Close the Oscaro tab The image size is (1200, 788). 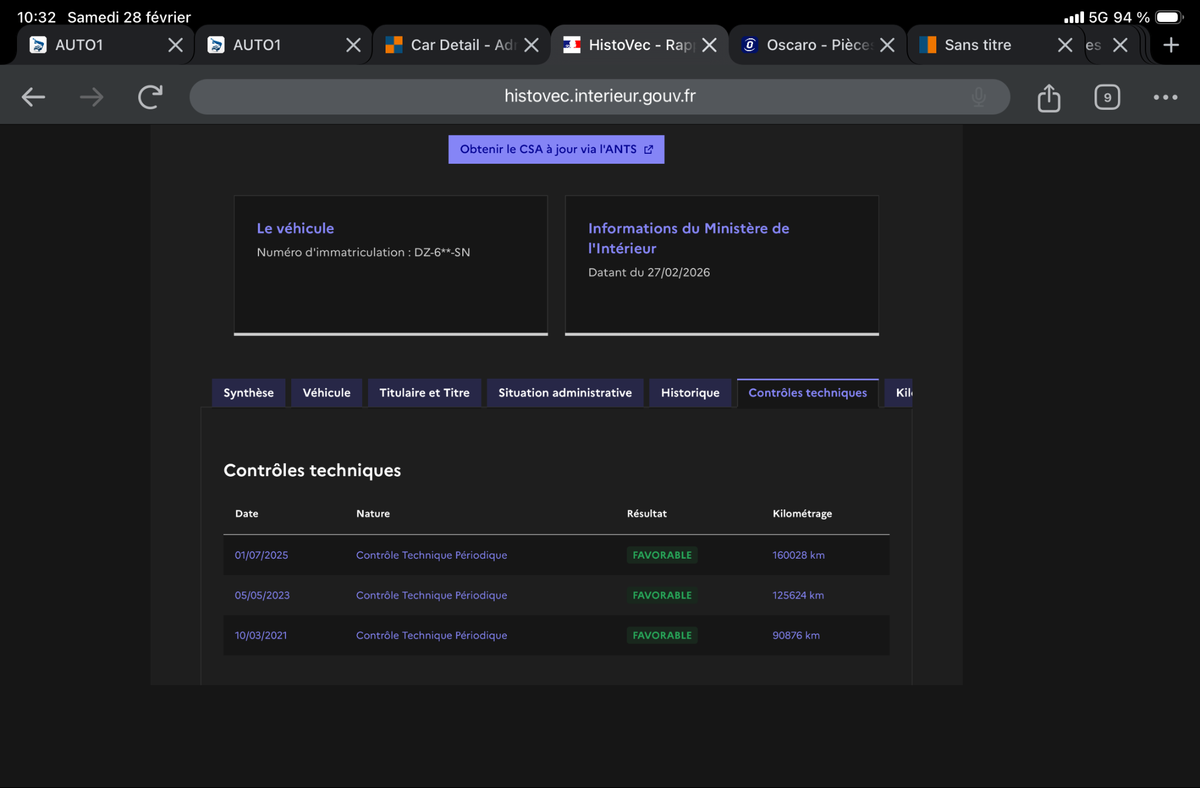click(x=887, y=45)
